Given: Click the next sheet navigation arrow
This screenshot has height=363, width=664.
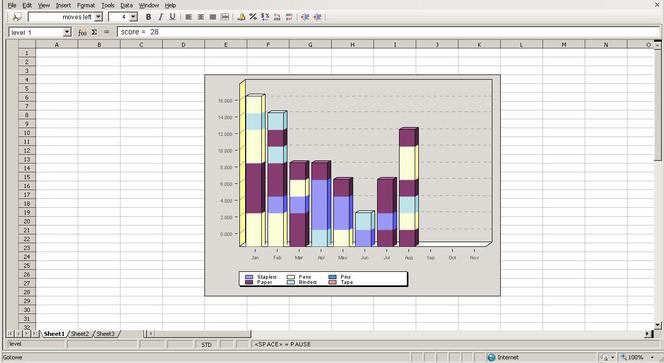Looking at the screenshot, I should (x=26, y=334).
